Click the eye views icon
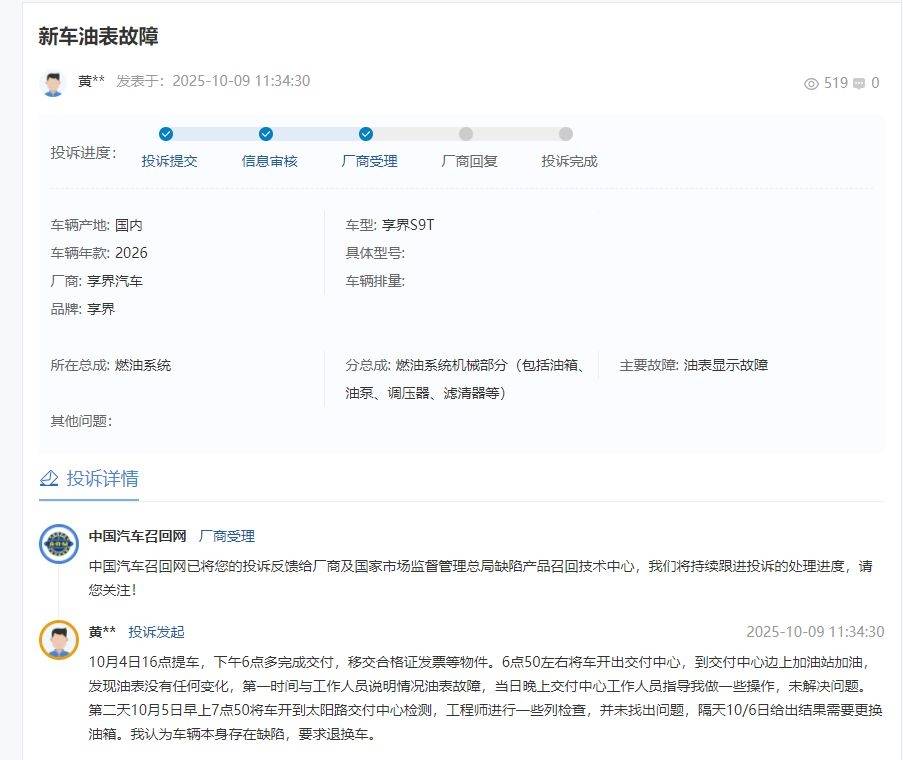 tap(811, 84)
